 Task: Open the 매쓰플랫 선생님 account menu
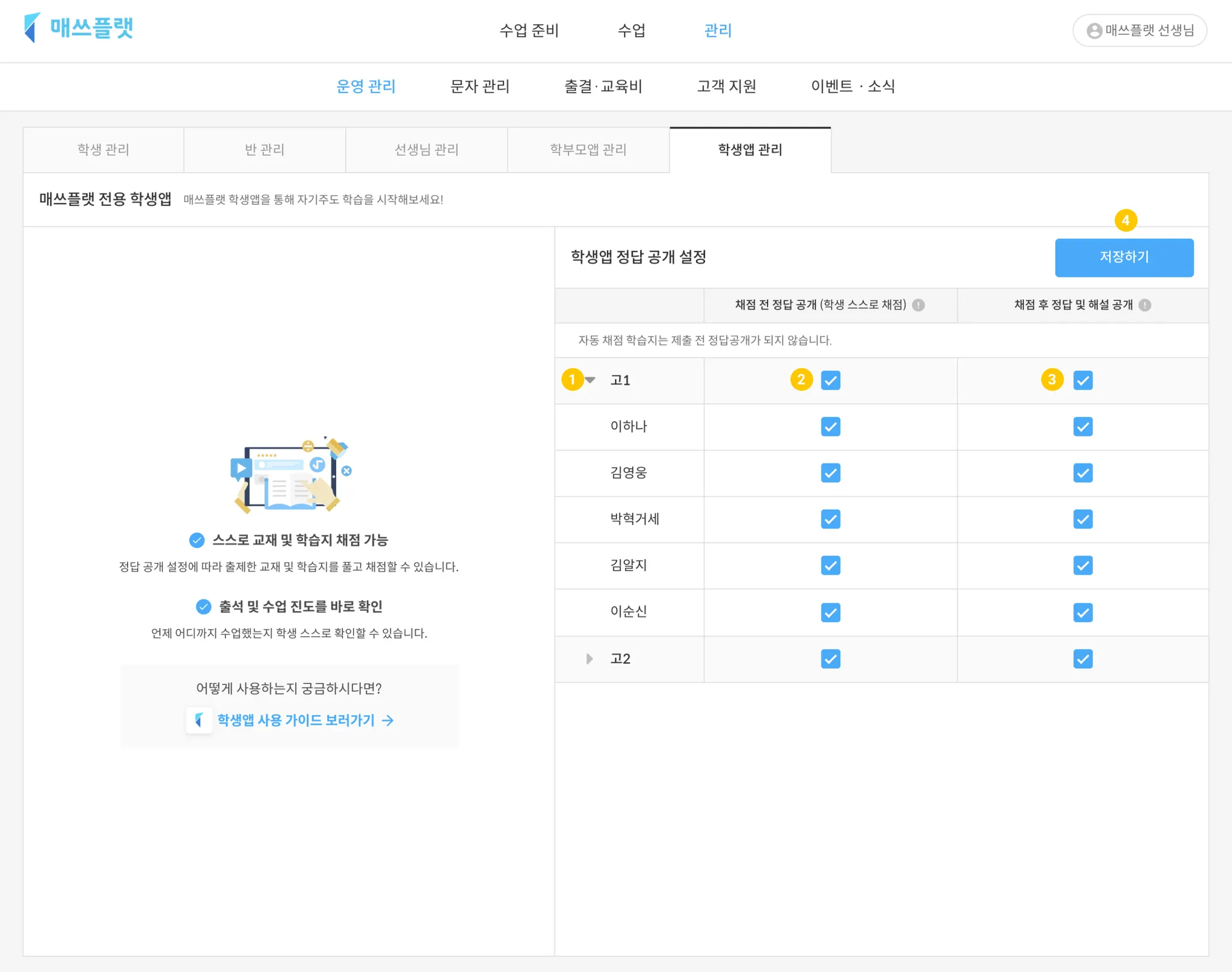point(1139,31)
